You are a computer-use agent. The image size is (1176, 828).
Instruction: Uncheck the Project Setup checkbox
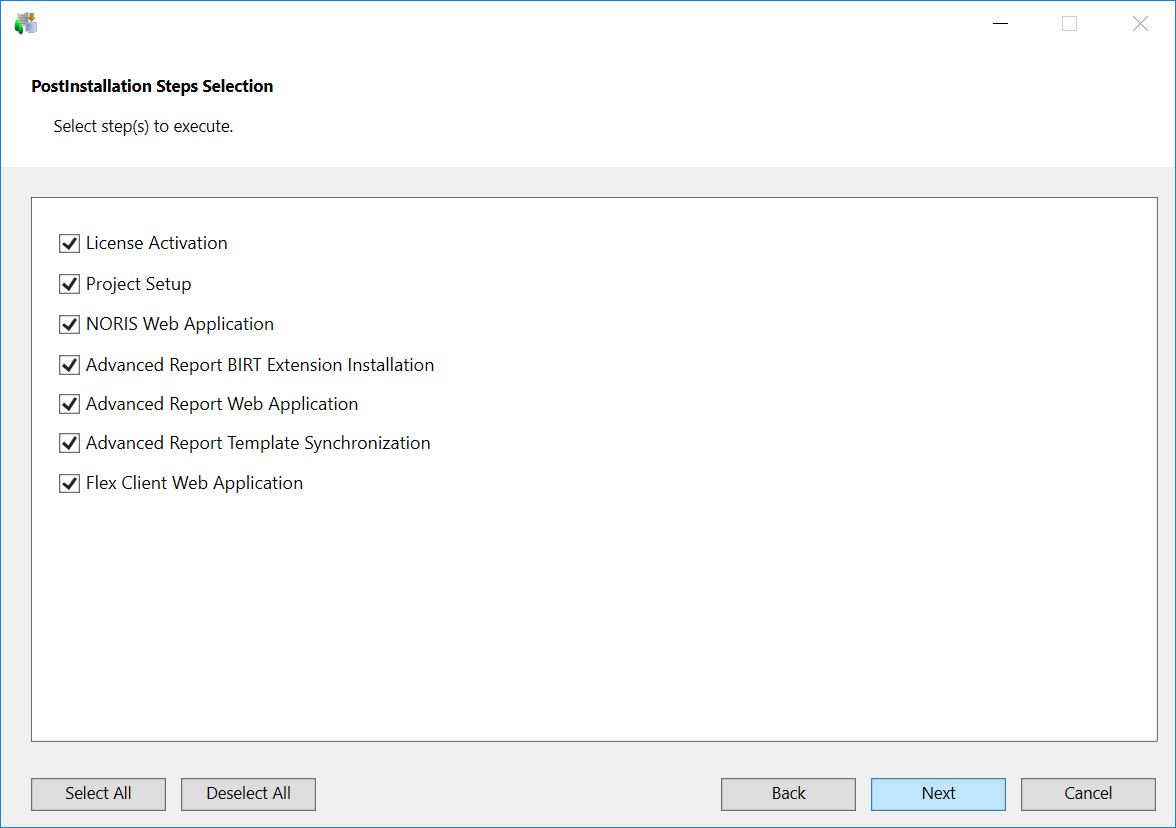tap(69, 284)
